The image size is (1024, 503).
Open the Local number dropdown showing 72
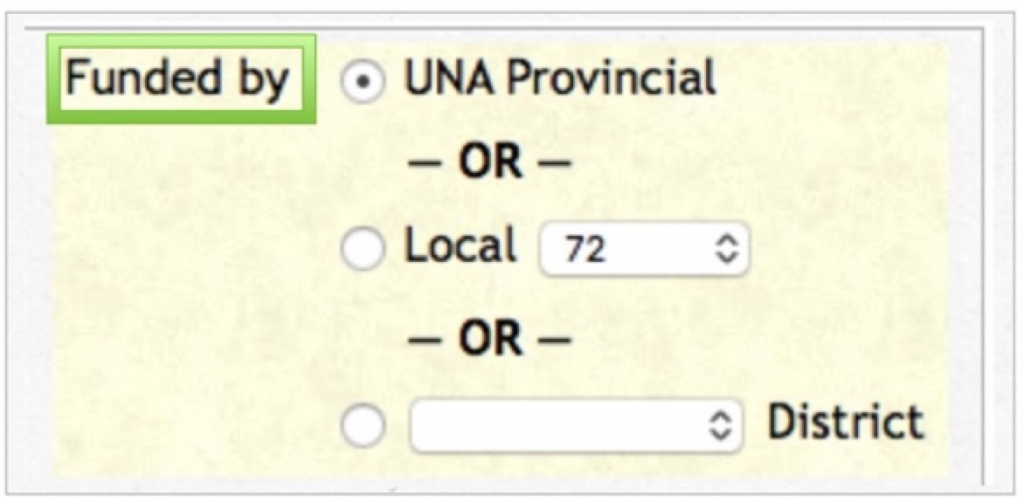pyautogui.click(x=644, y=249)
